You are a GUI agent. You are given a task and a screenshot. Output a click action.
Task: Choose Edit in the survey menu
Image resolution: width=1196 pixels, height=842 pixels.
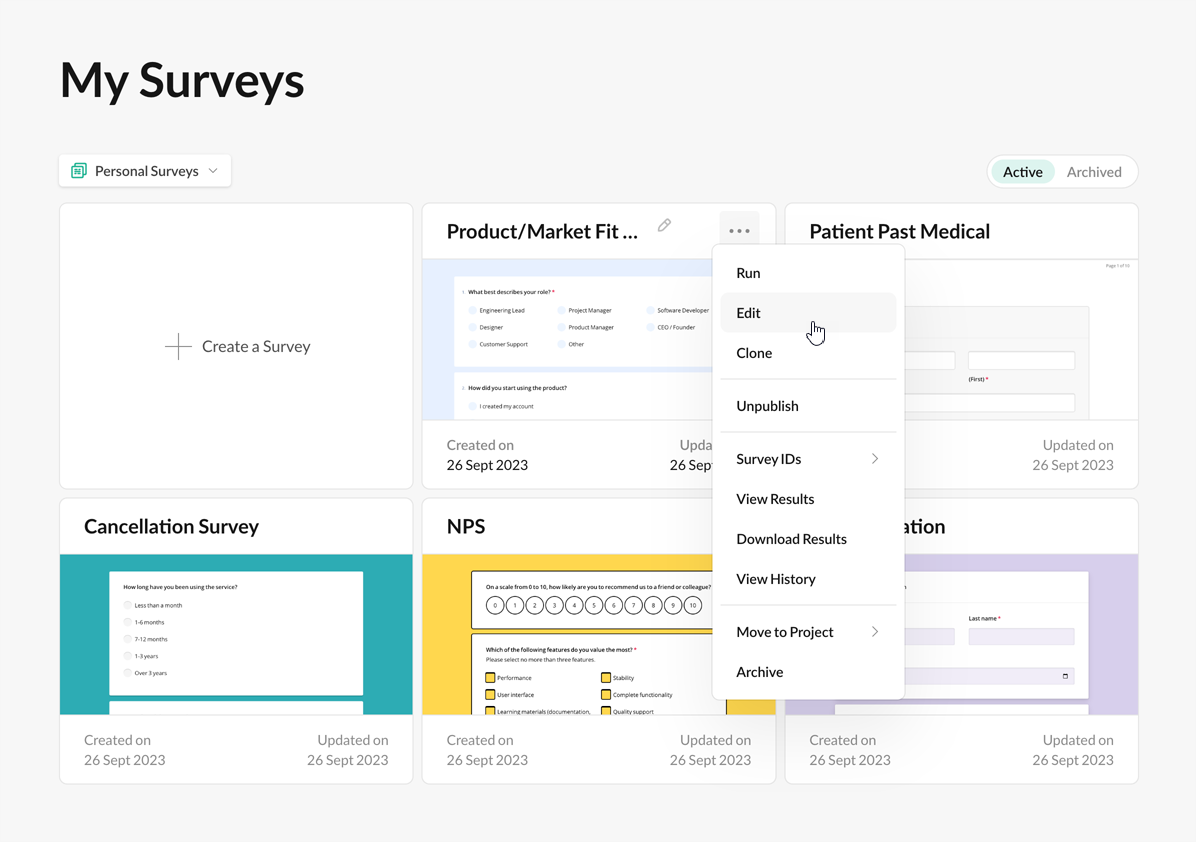(x=748, y=312)
